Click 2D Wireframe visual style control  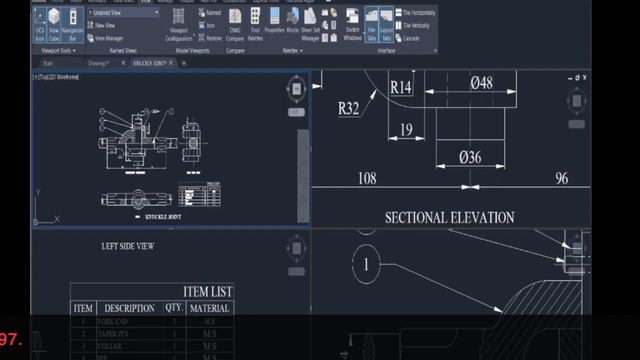[x=64, y=77]
